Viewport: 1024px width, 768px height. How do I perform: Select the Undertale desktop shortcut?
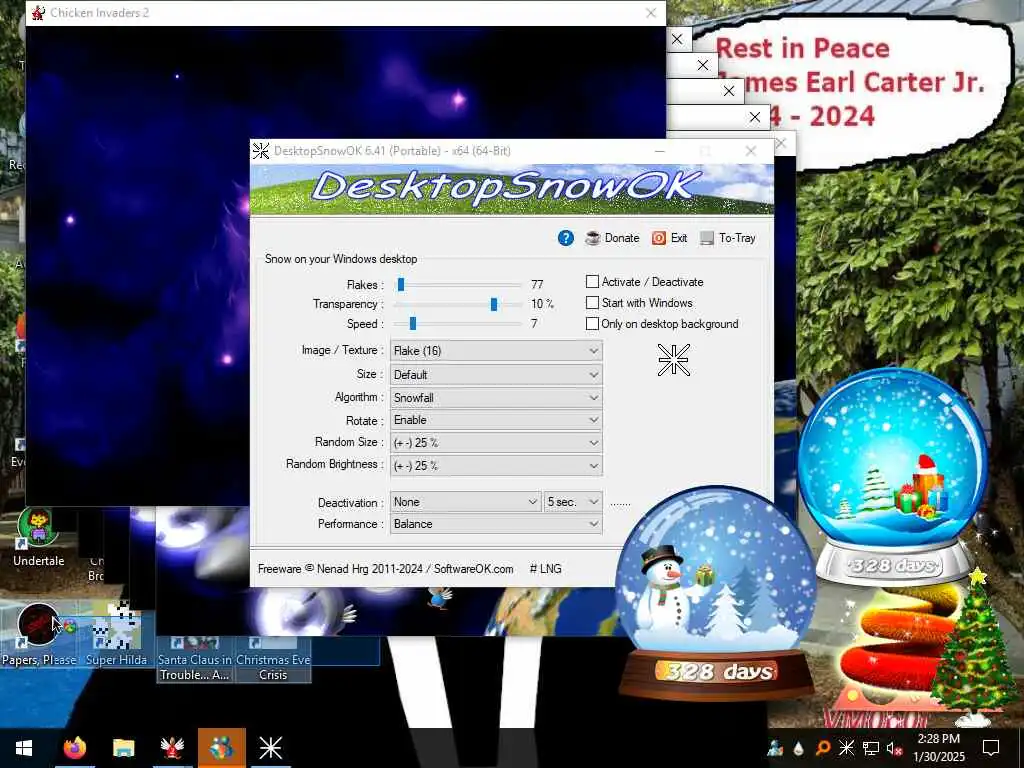tap(39, 537)
